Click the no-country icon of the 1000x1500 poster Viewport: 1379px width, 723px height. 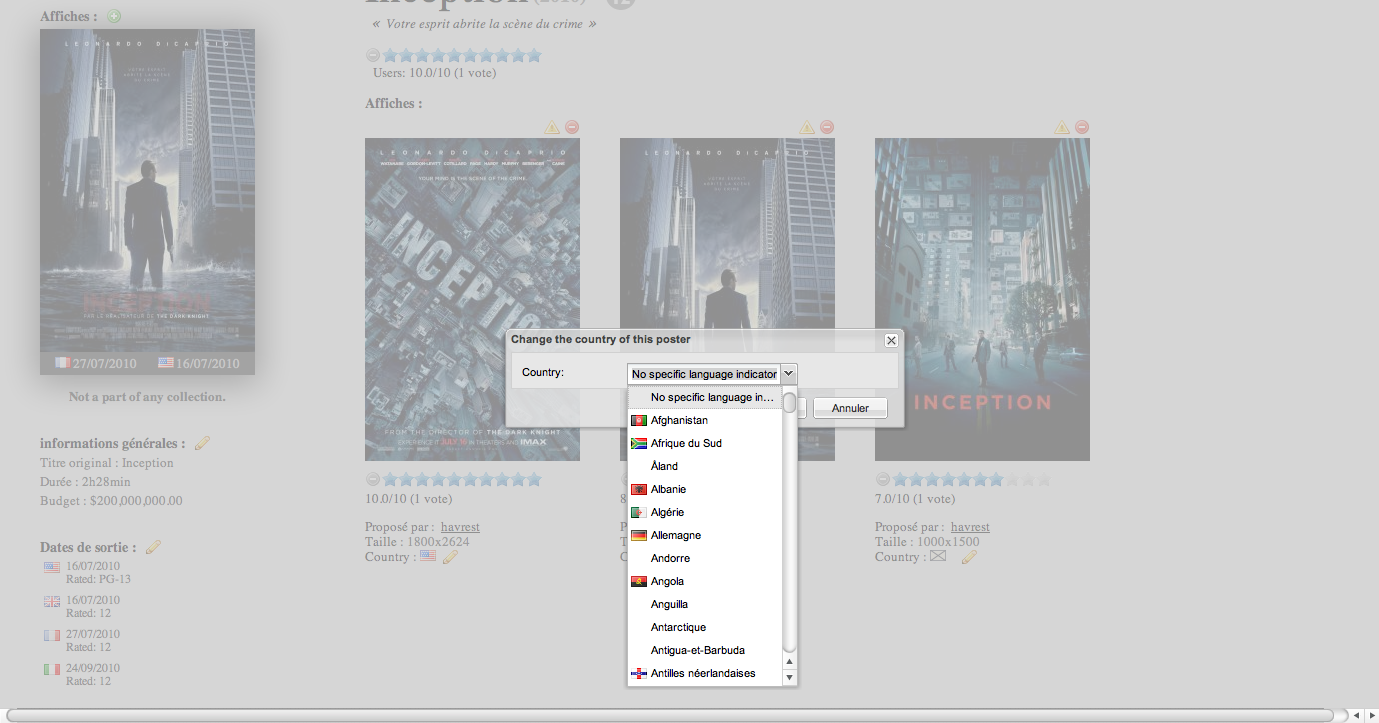click(x=938, y=556)
